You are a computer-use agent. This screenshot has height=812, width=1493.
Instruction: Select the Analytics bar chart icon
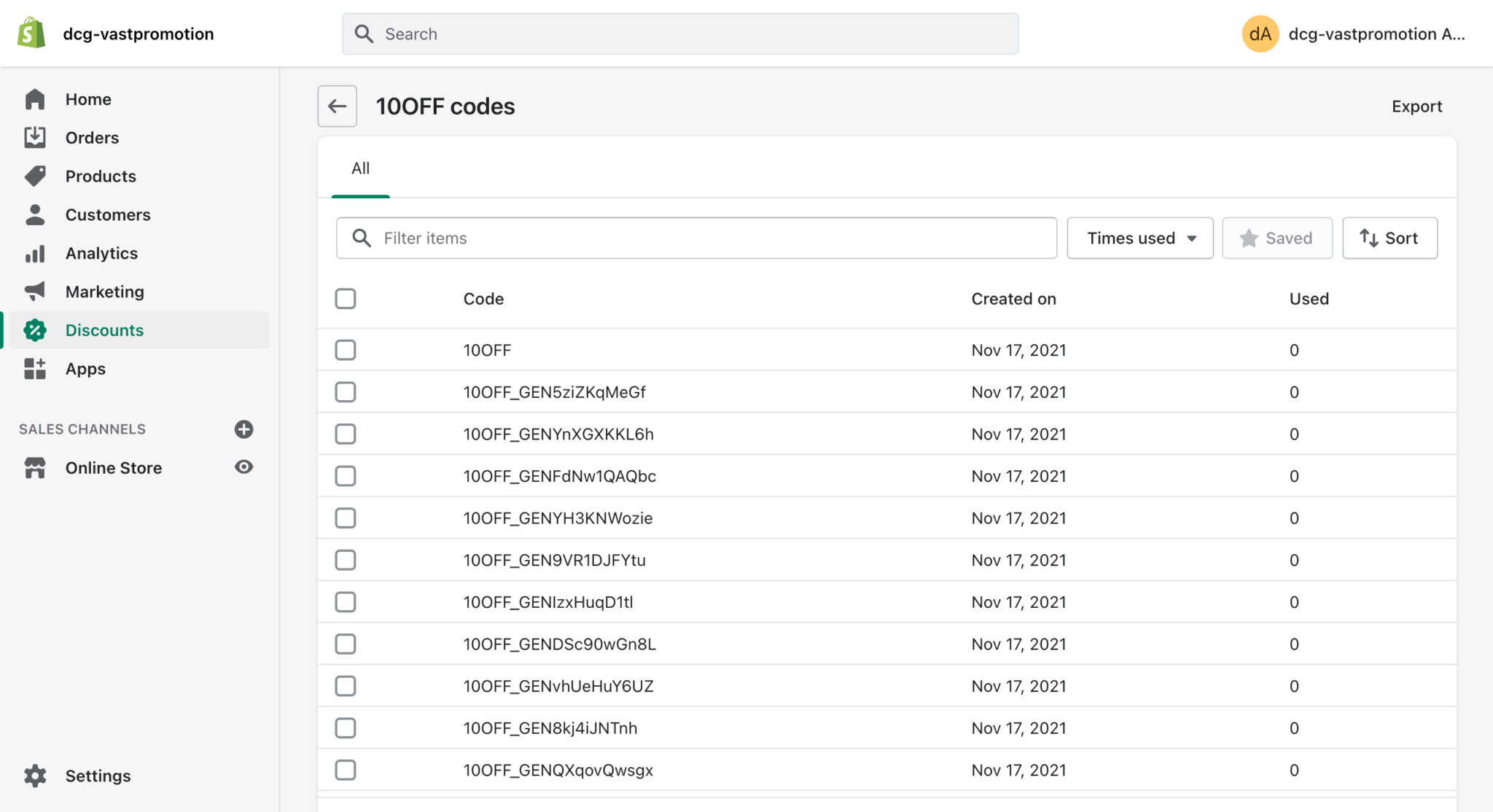coord(35,253)
